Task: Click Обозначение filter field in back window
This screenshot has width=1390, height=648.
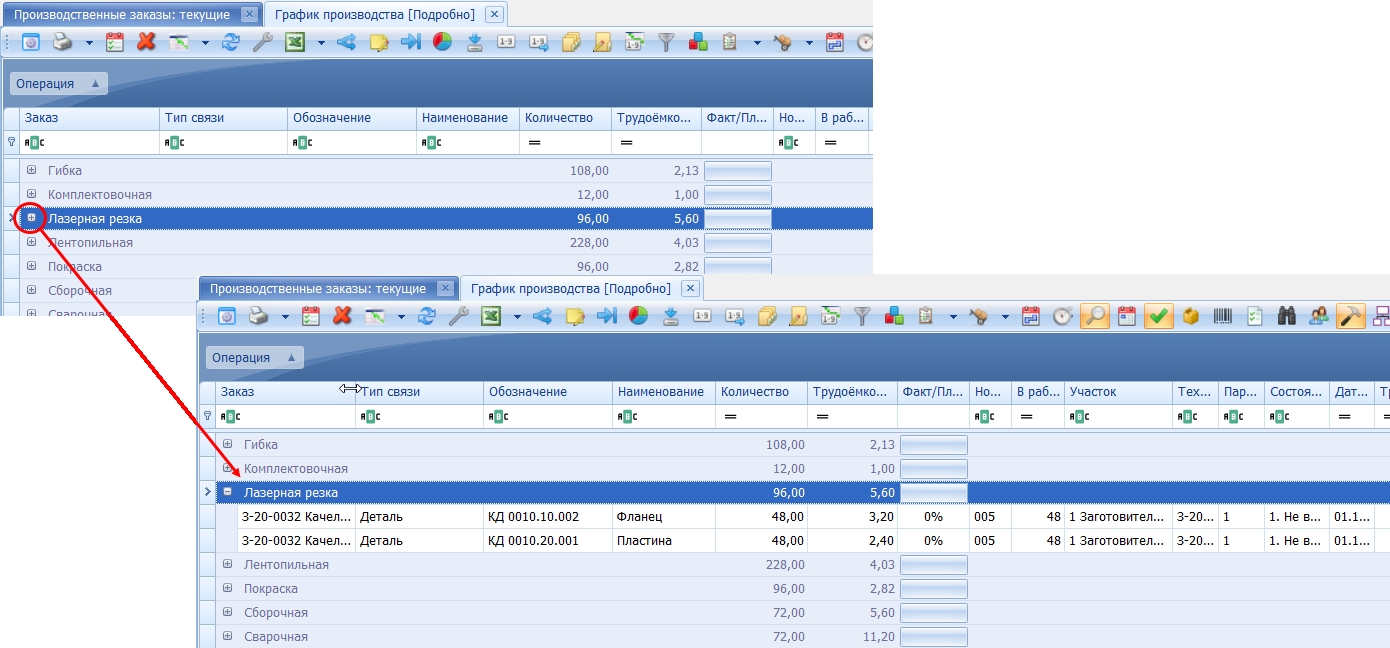Action: (x=352, y=143)
